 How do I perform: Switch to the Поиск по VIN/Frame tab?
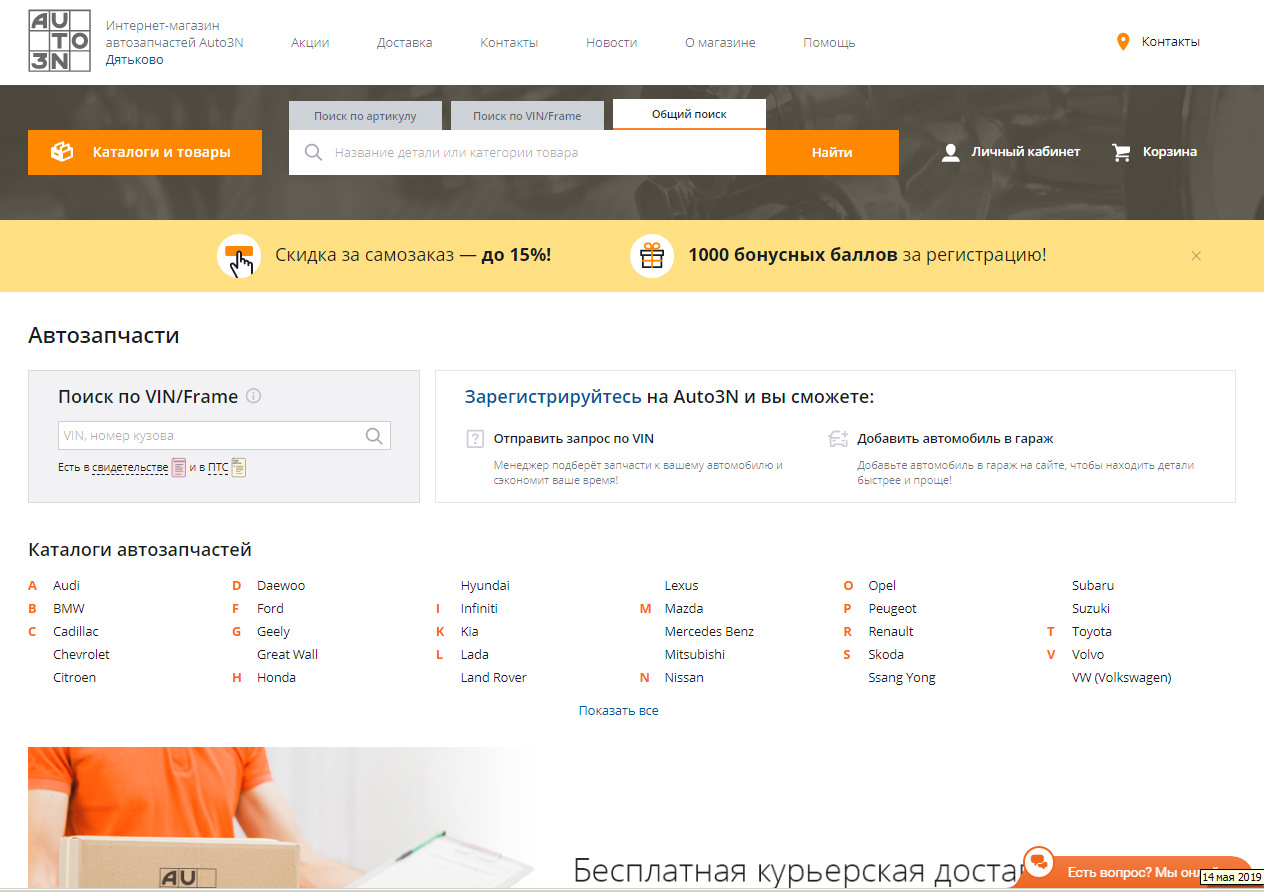pos(527,116)
